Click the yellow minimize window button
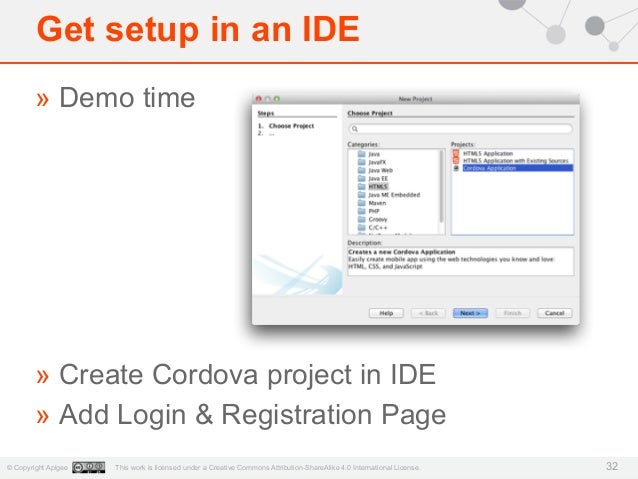This screenshot has height=479, width=638. click(268, 99)
